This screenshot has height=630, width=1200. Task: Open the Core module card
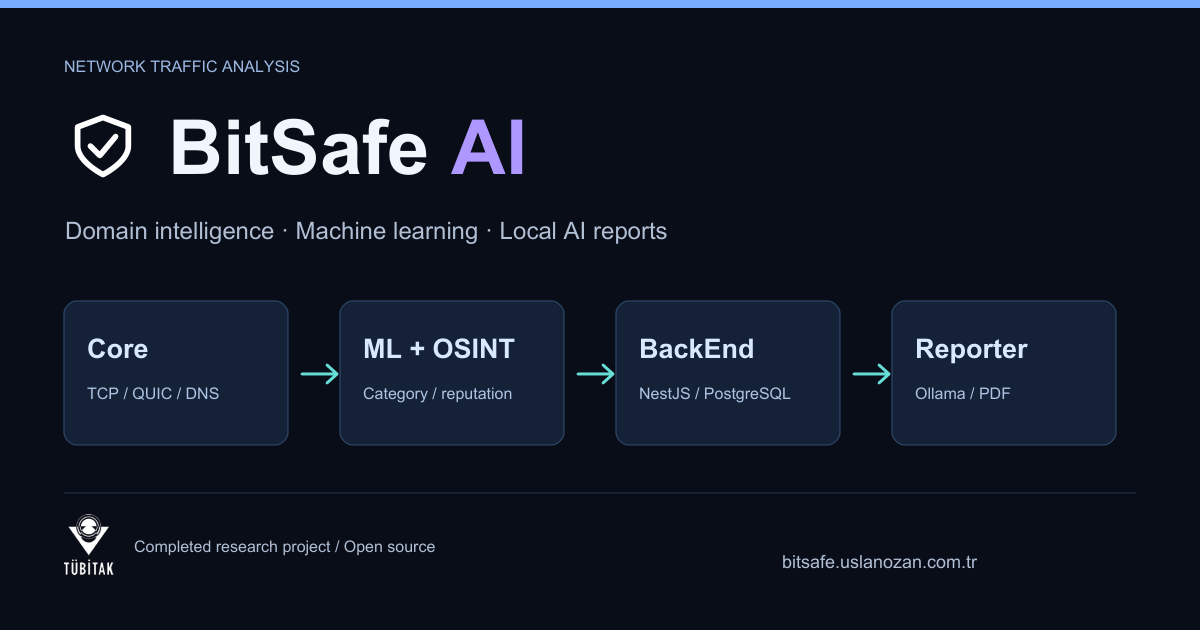[x=176, y=373]
